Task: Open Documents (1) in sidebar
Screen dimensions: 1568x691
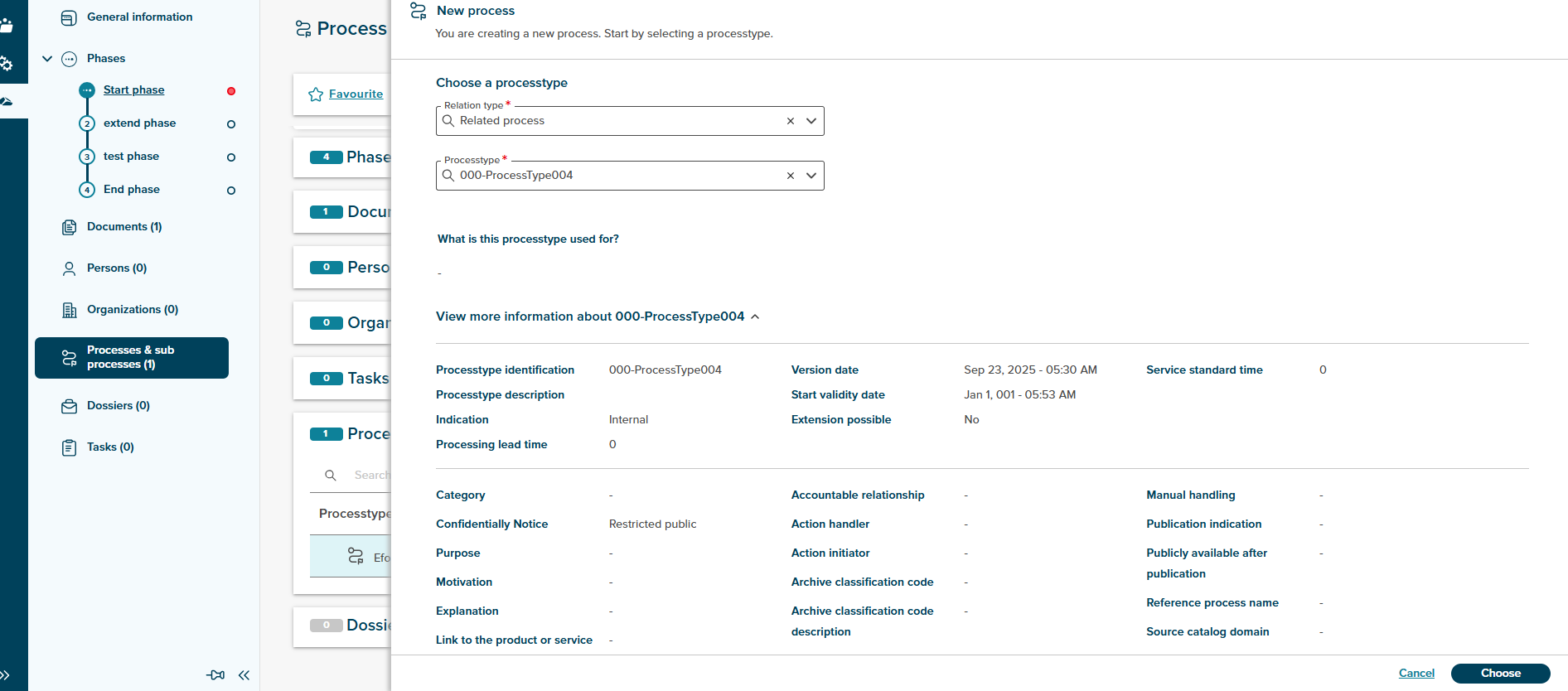Action: (x=123, y=227)
